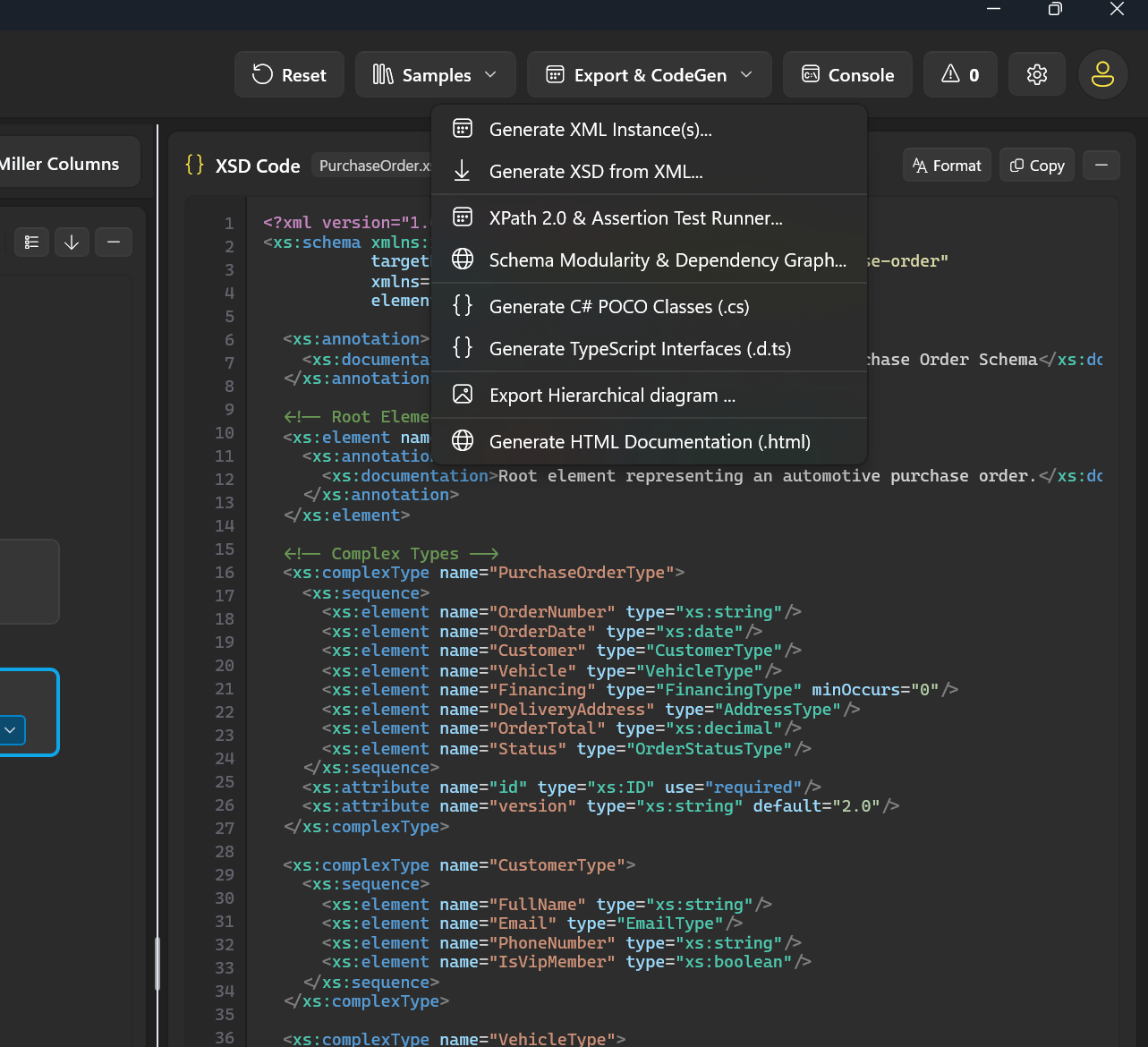
Task: Open the user profile avatar
Action: (x=1102, y=74)
